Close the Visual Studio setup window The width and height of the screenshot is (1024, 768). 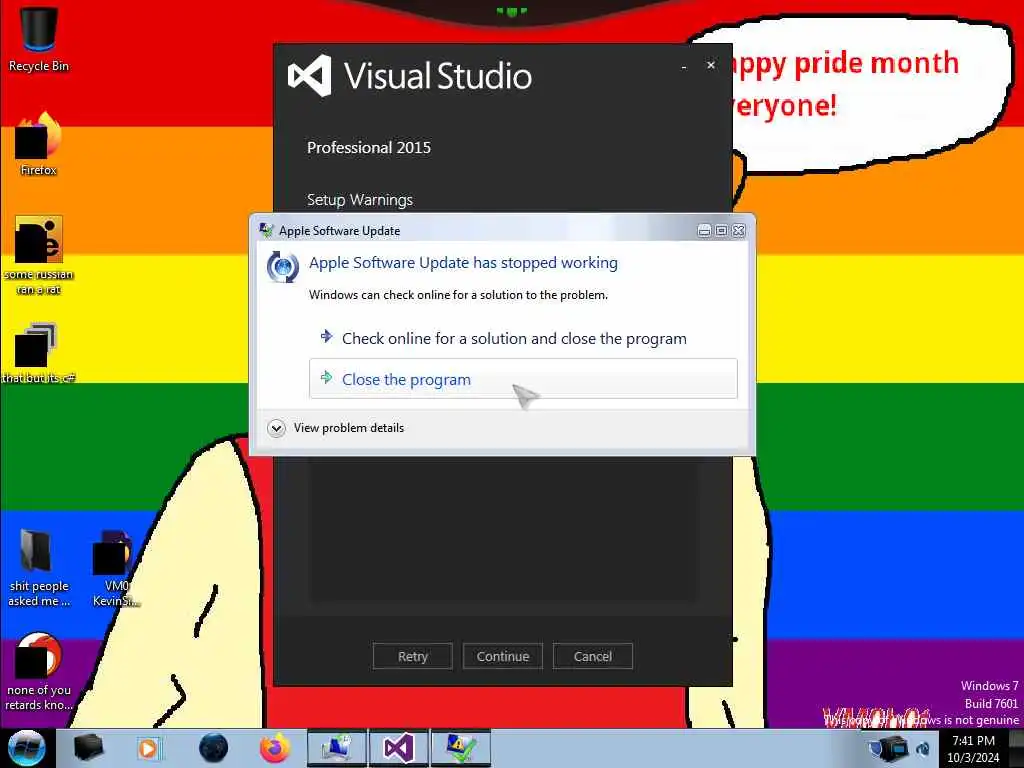coord(711,65)
